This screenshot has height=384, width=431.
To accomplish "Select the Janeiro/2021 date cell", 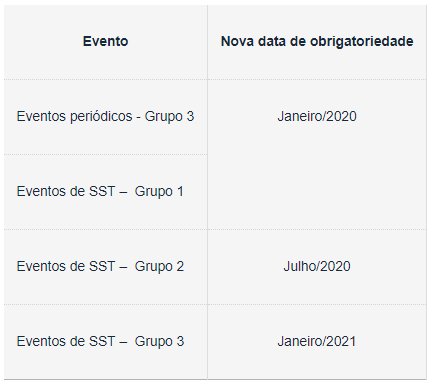I will pos(317,342).
